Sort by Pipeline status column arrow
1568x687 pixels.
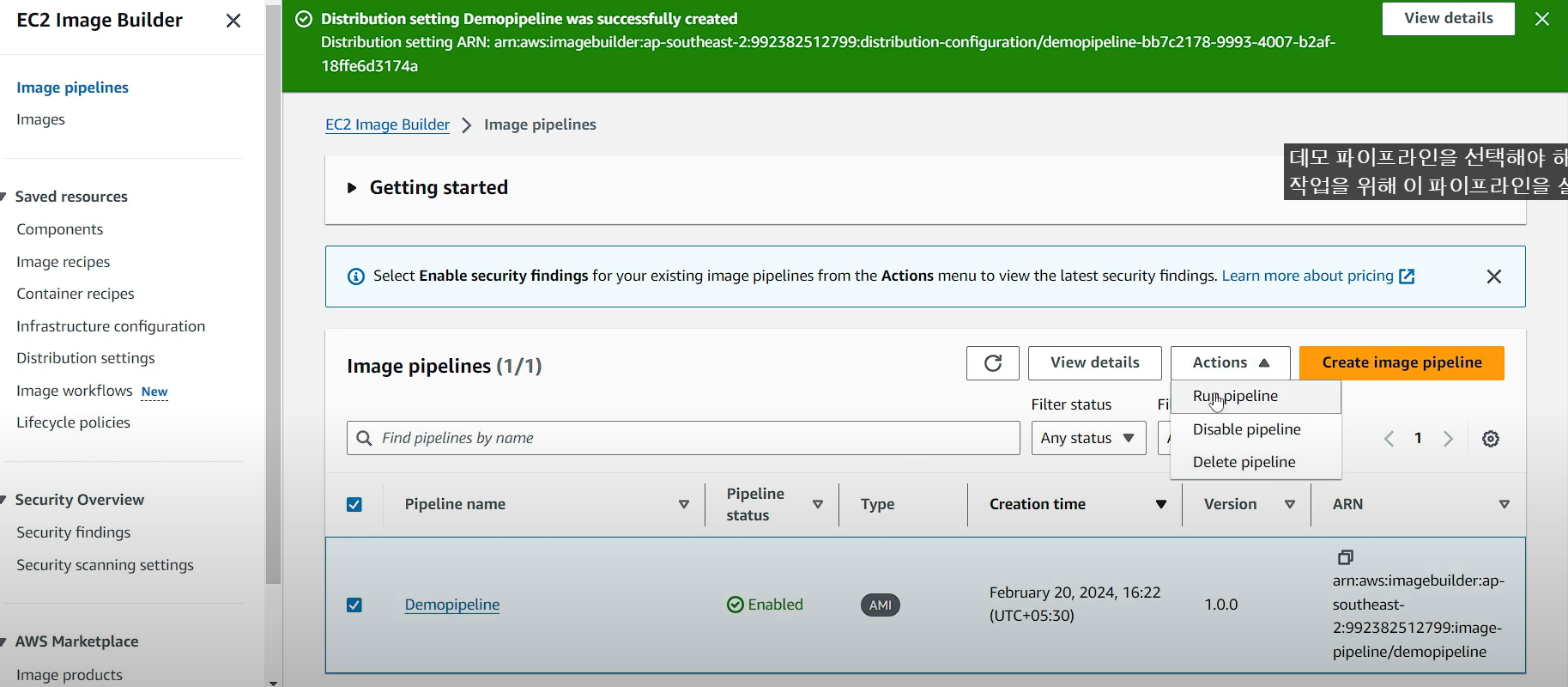pyautogui.click(x=818, y=504)
